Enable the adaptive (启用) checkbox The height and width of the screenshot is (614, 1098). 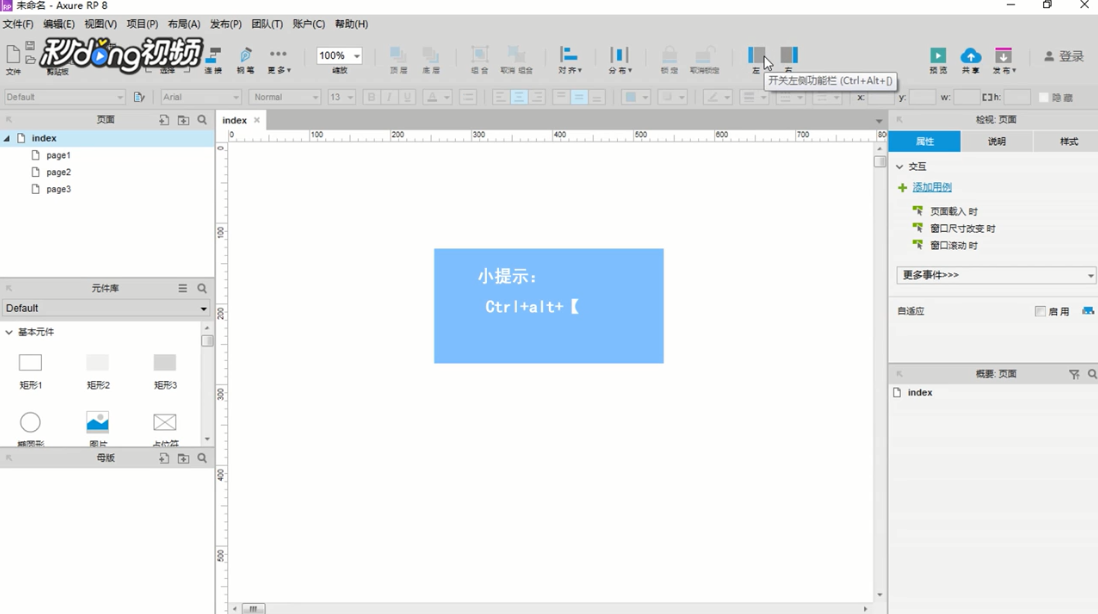pos(1040,312)
